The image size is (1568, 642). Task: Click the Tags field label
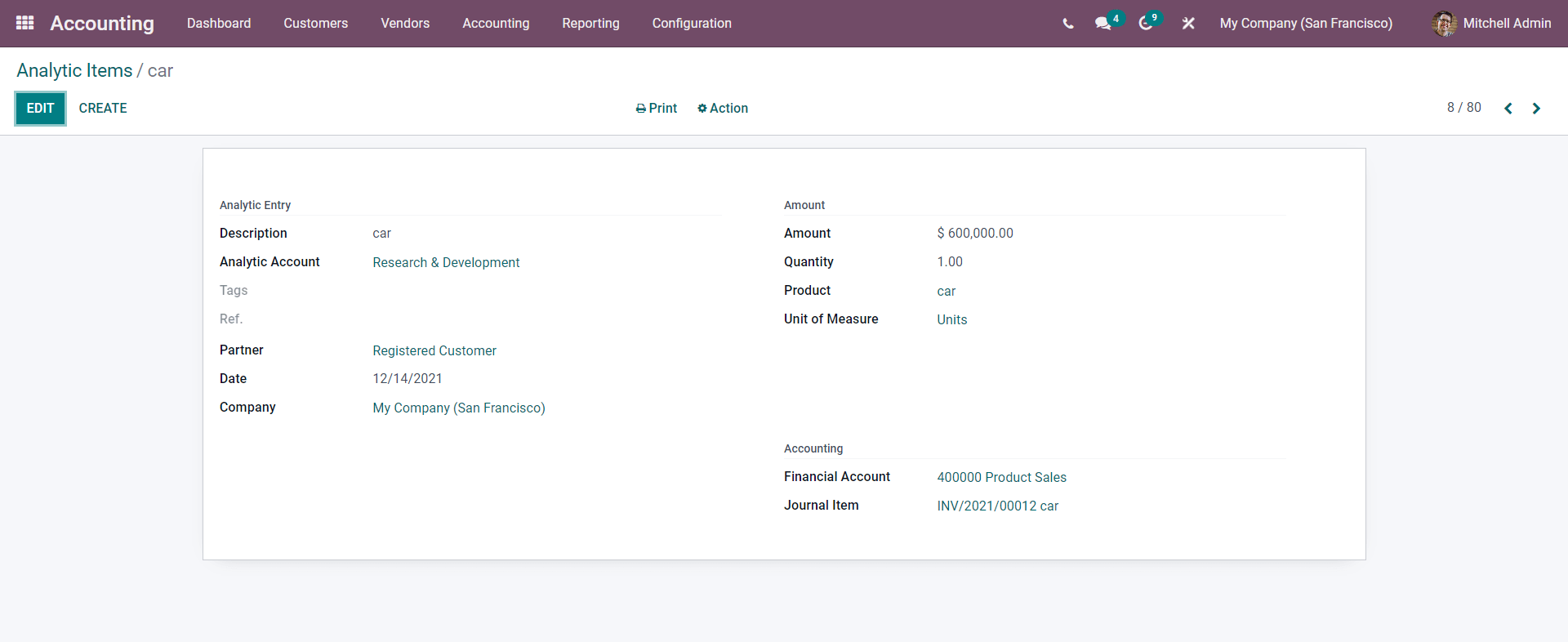234,290
